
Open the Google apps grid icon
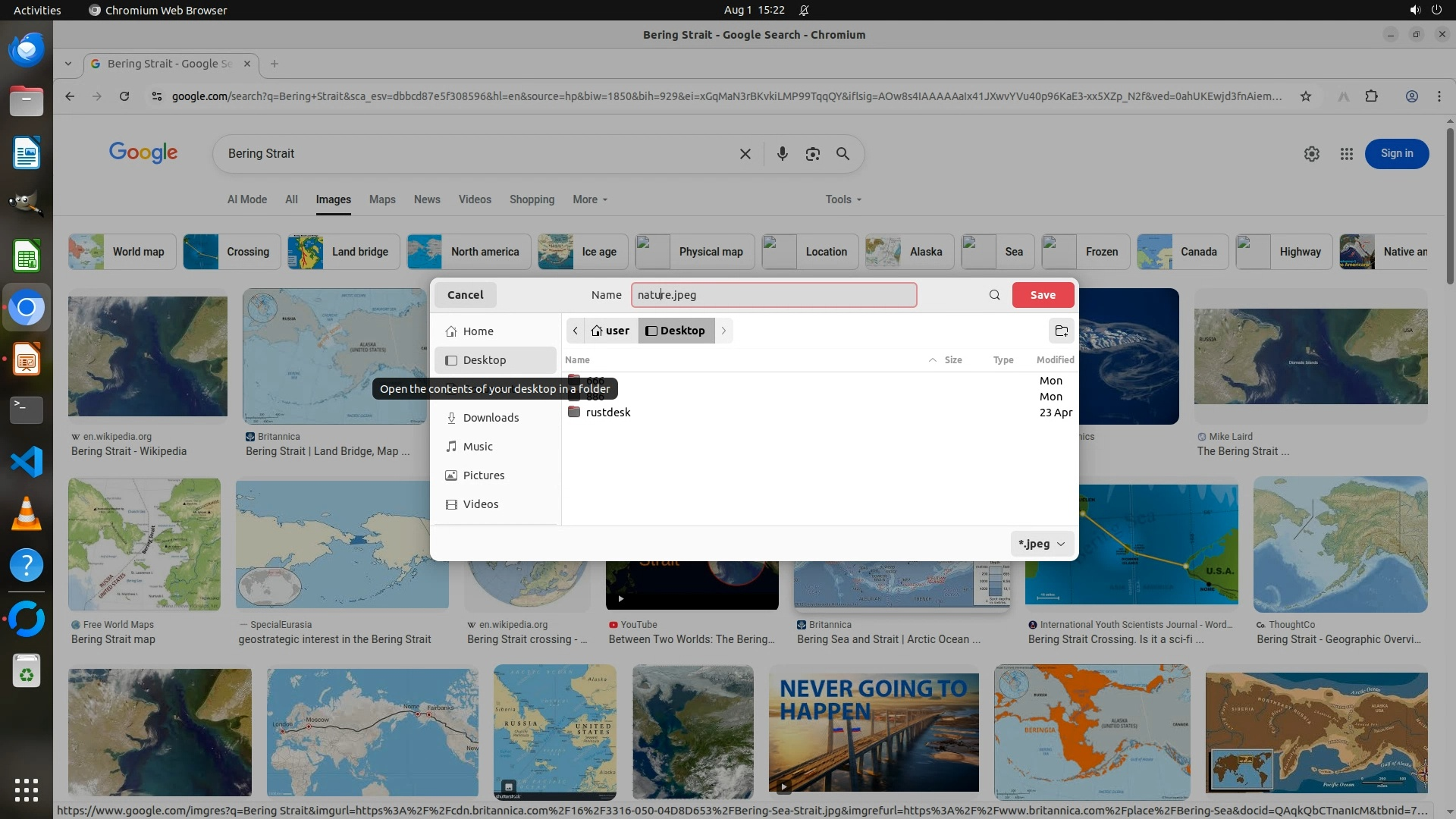[1346, 154]
